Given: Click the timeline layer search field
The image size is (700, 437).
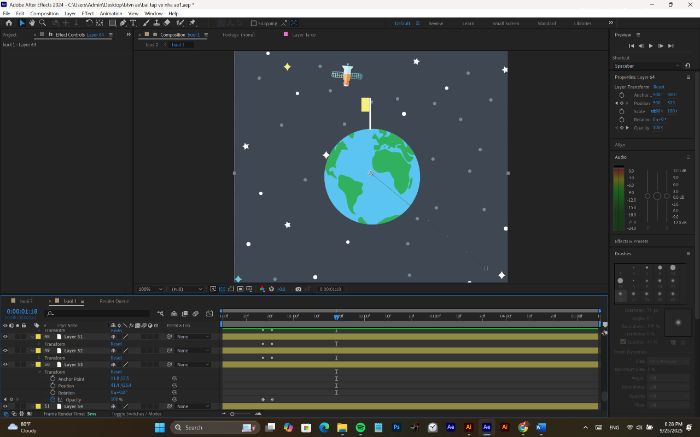Looking at the screenshot, I should 99,313.
